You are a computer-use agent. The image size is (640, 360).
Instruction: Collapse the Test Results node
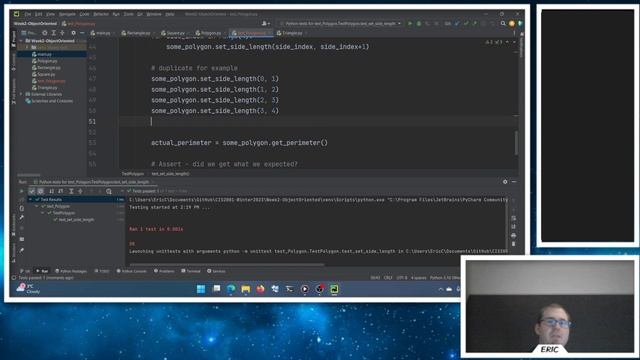(x=30, y=200)
